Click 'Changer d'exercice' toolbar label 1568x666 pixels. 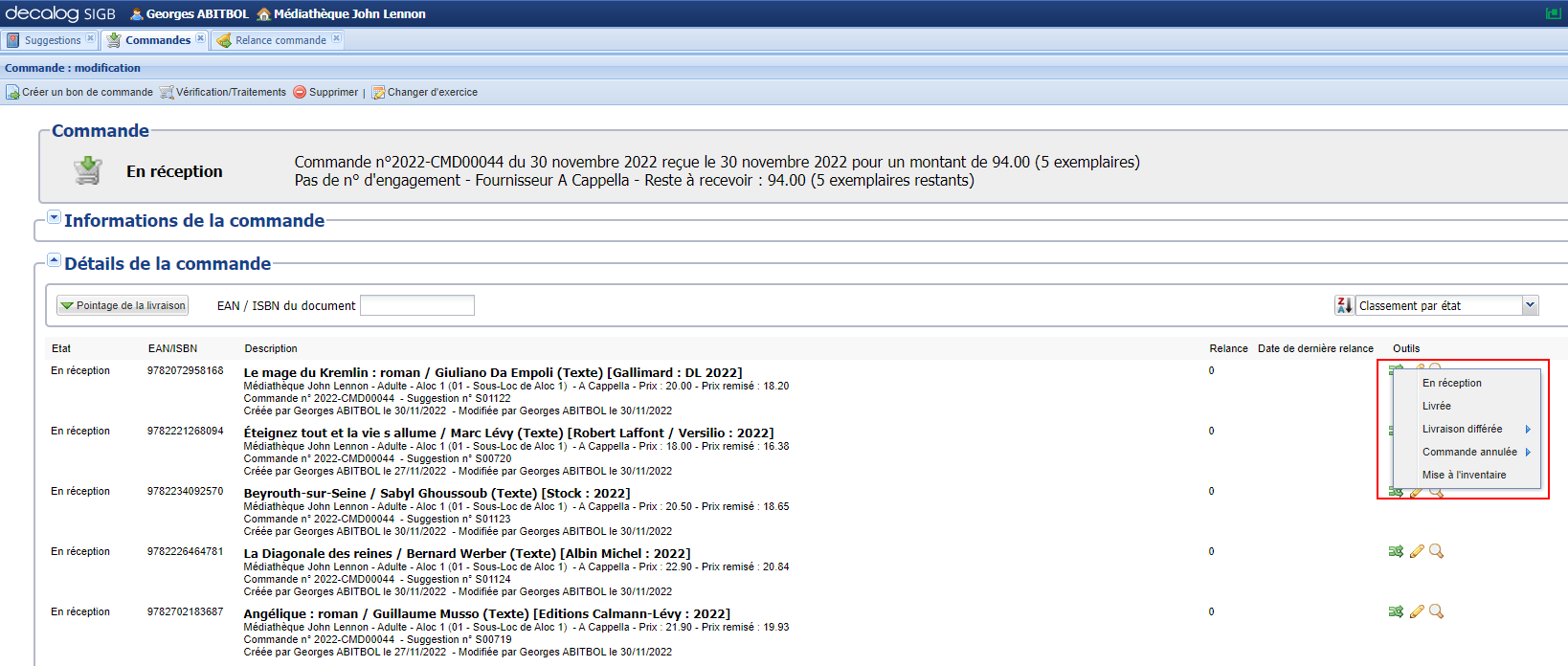[x=433, y=92]
